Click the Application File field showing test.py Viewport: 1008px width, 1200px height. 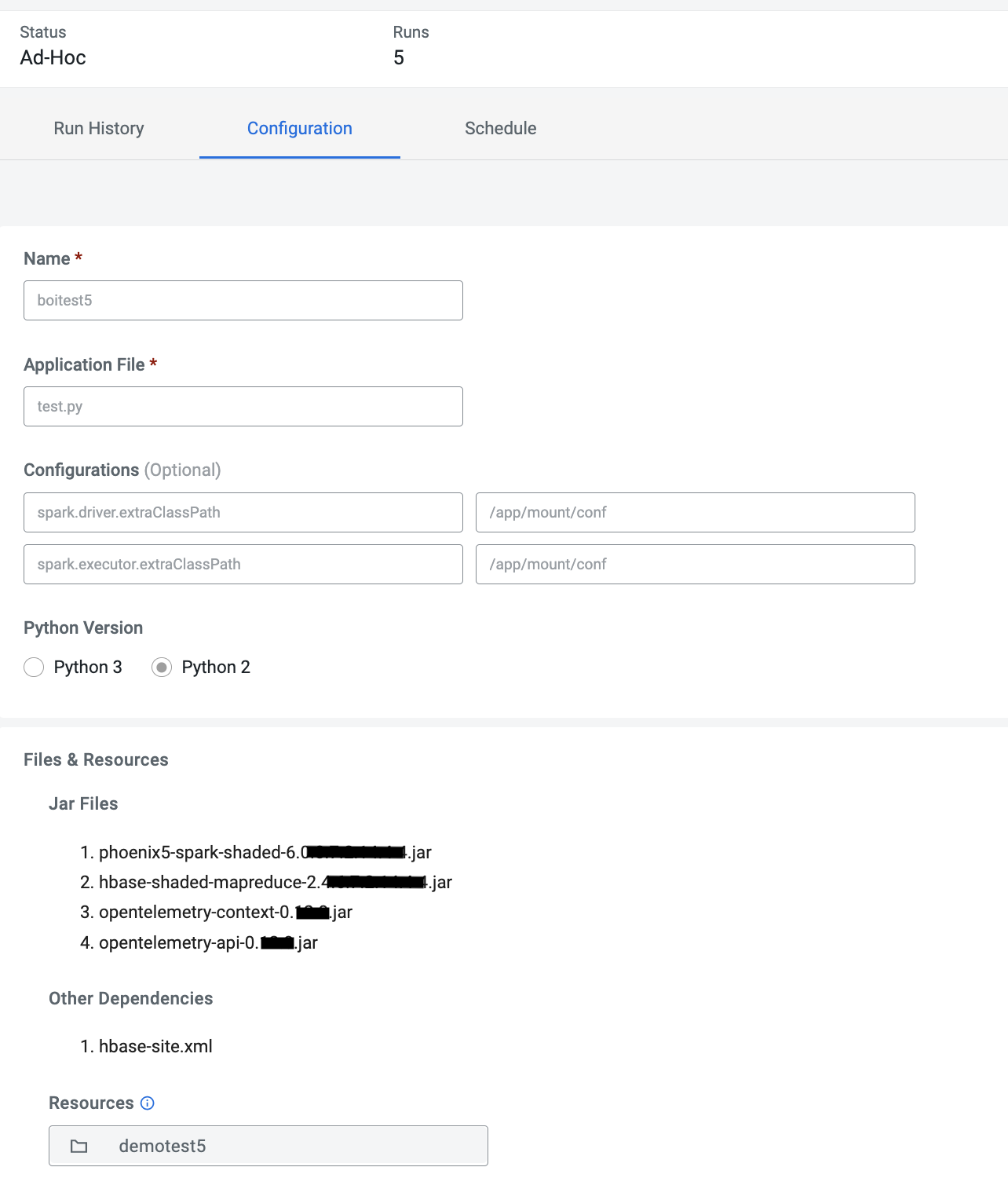coord(243,406)
